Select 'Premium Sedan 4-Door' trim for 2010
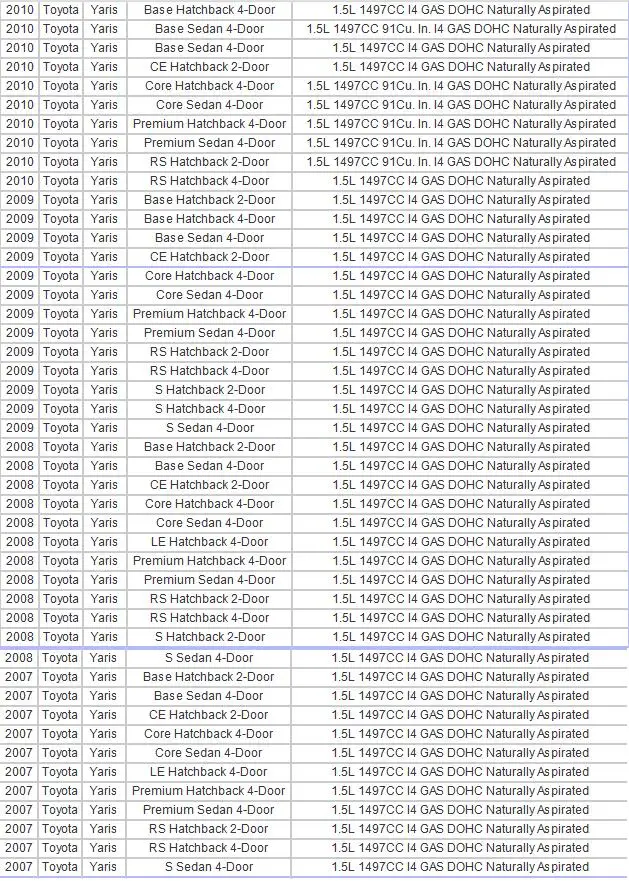The height and width of the screenshot is (881, 629). (x=210, y=143)
